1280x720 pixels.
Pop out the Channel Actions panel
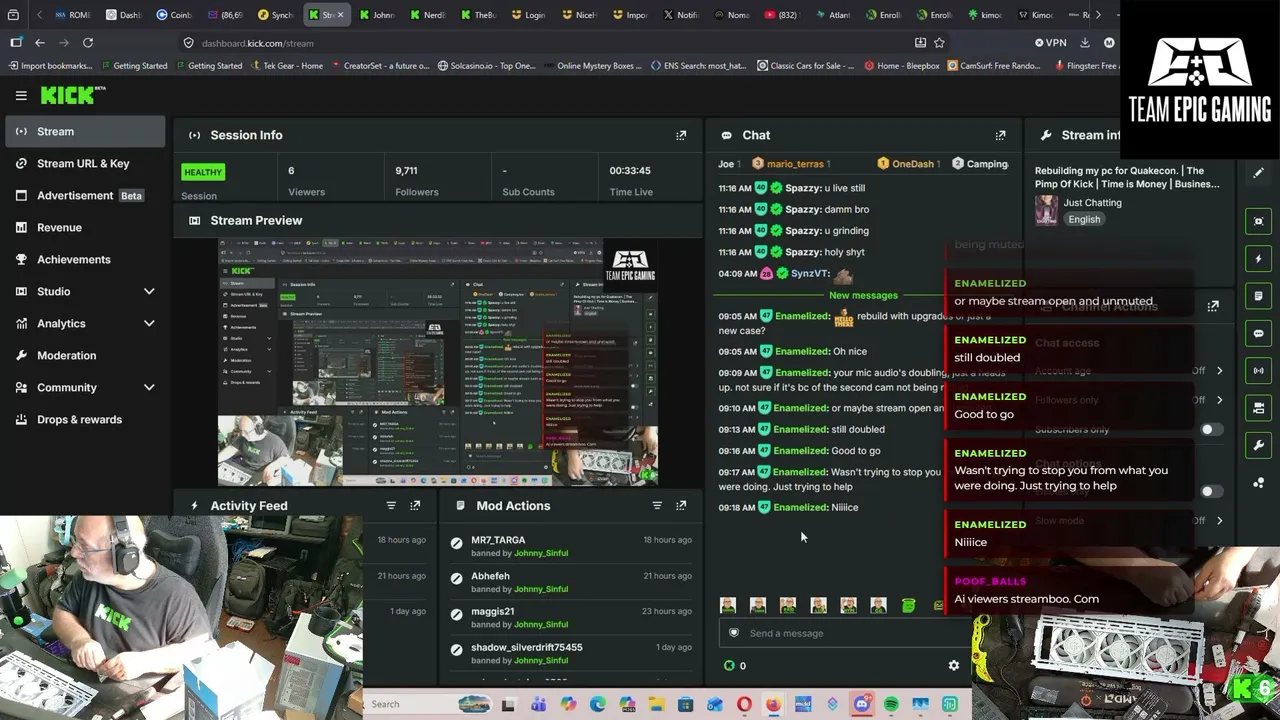pos(1213,306)
